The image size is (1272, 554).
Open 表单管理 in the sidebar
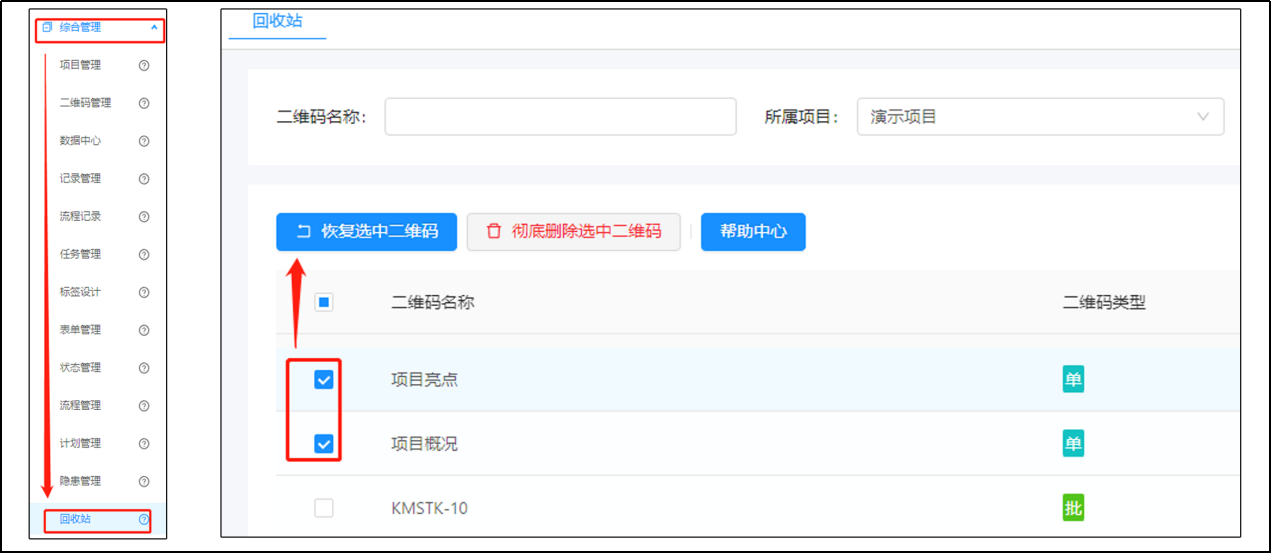click(80, 330)
